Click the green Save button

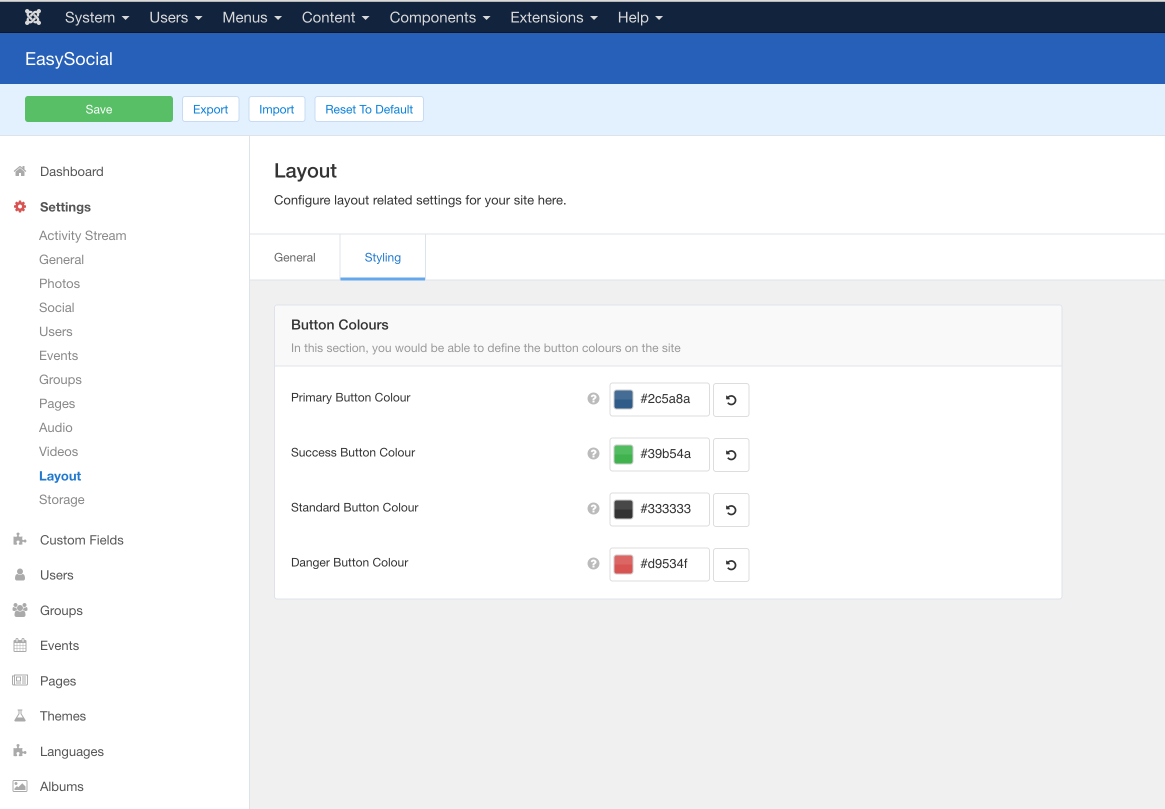[x=99, y=109]
